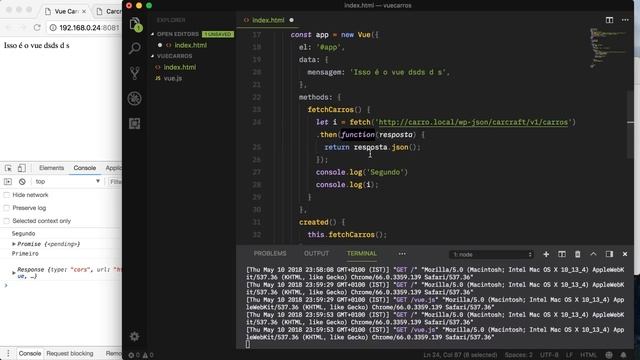Close the terminal panel
The image size is (640, 360).
pyautogui.click(x=625, y=254)
